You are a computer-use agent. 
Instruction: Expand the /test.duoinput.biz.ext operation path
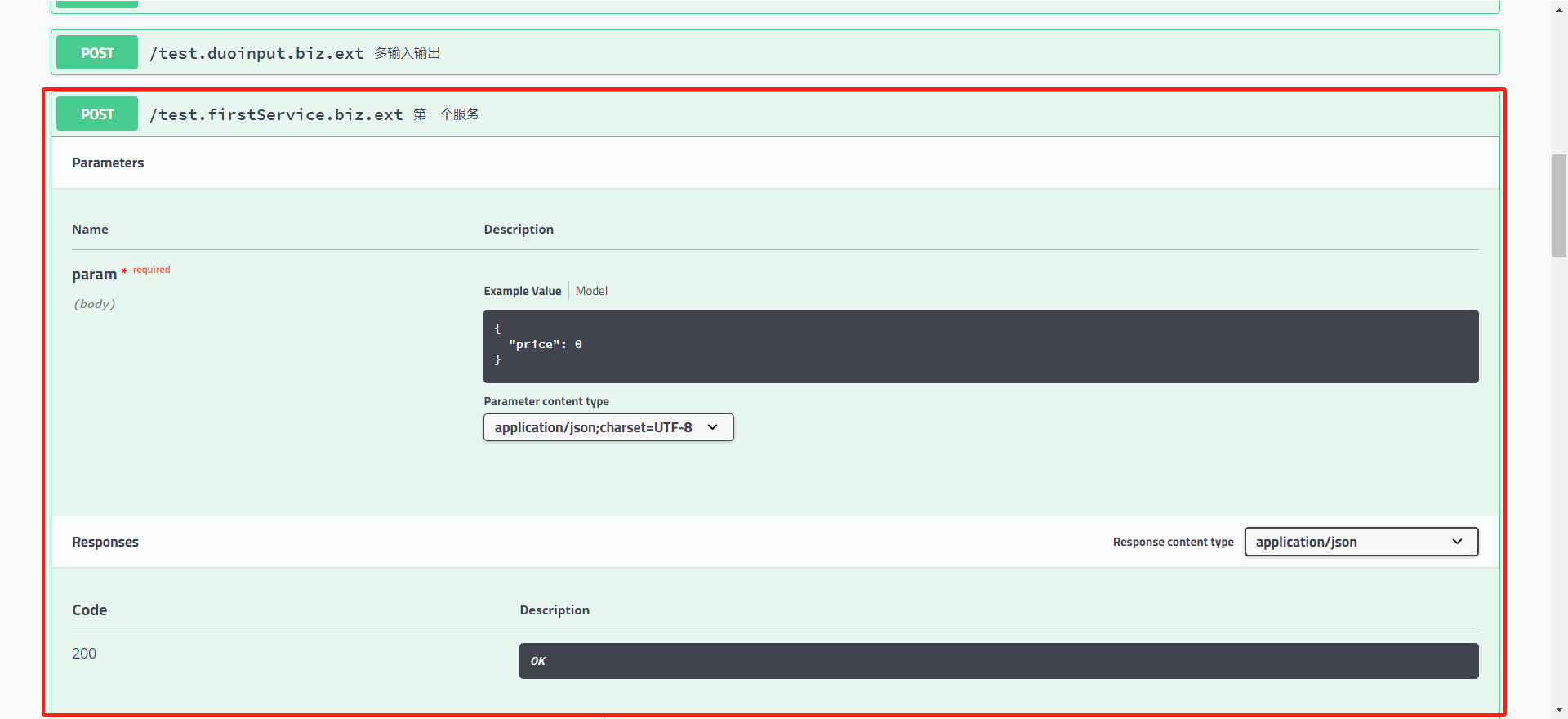coord(256,53)
